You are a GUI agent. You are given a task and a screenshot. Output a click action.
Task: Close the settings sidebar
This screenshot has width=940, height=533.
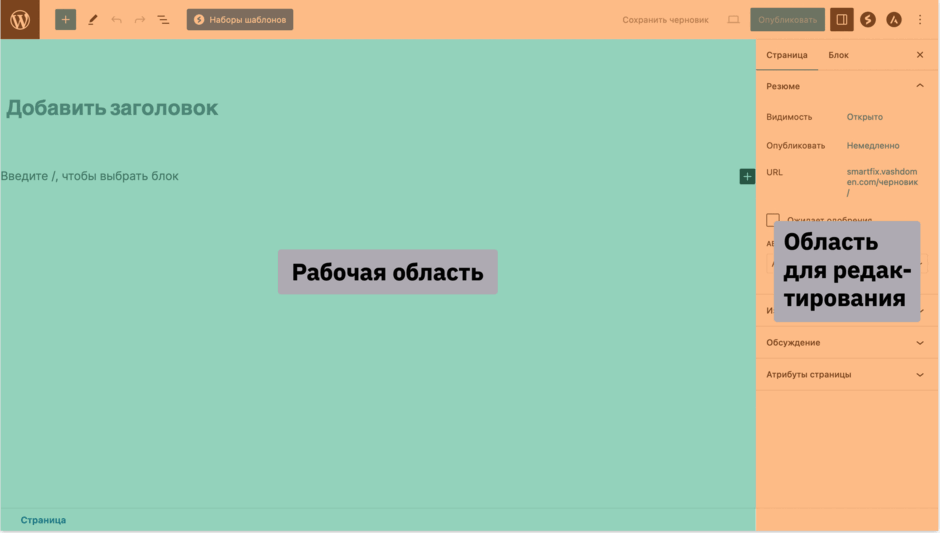[920, 55]
